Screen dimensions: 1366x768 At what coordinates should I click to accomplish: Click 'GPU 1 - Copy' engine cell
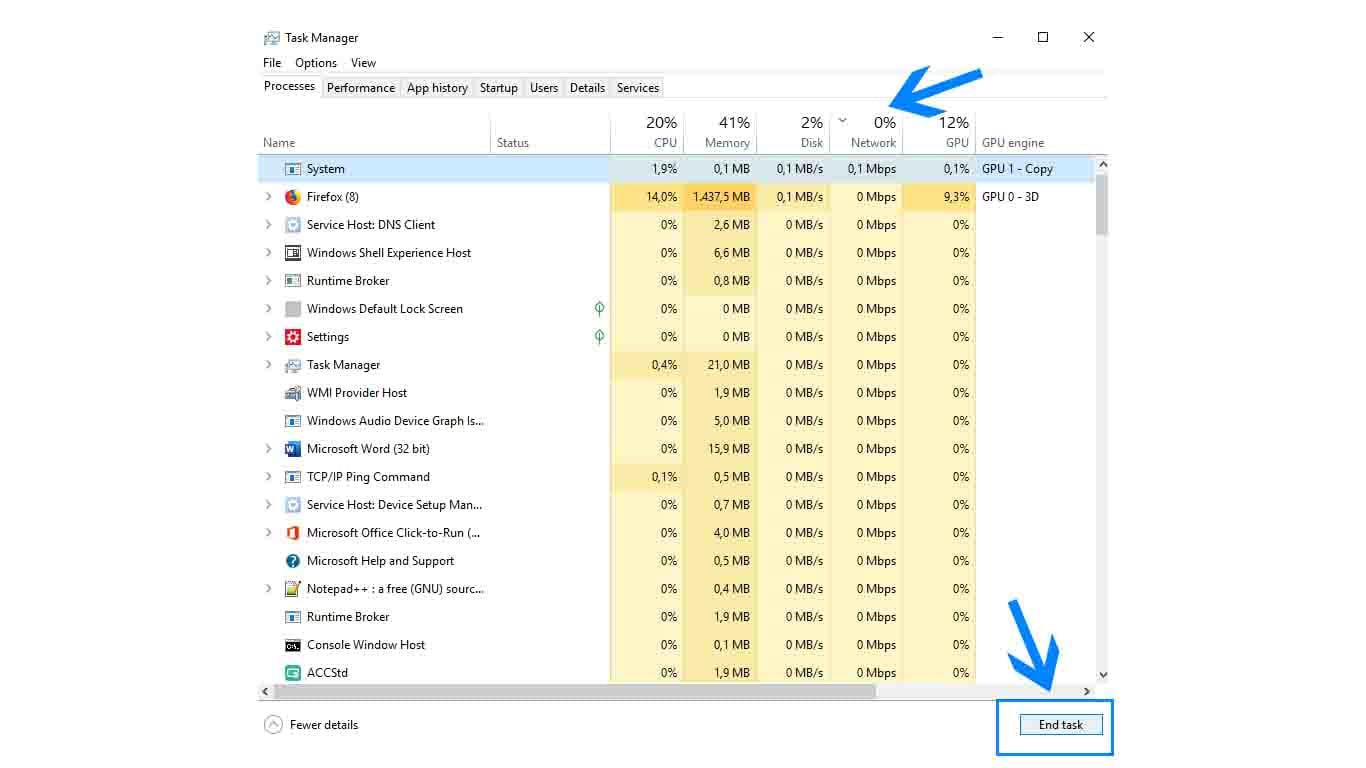[x=1017, y=169]
